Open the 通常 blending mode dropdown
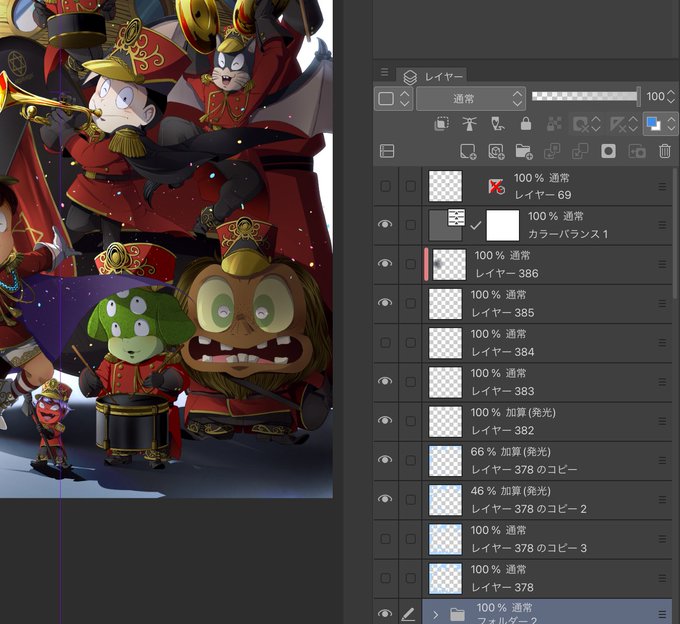 (471, 99)
